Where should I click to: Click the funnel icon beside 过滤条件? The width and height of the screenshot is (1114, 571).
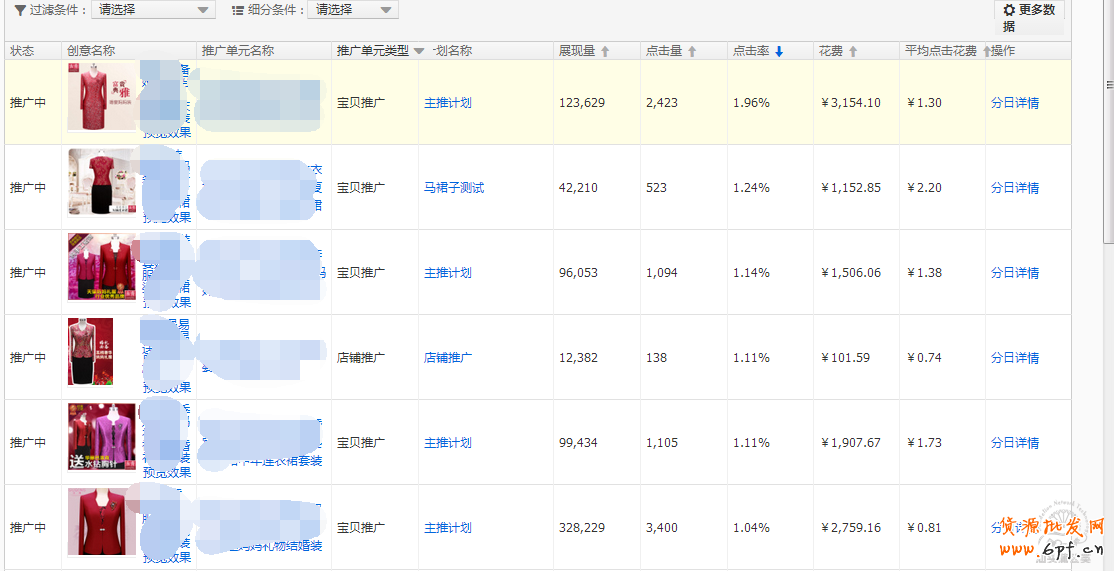point(20,10)
